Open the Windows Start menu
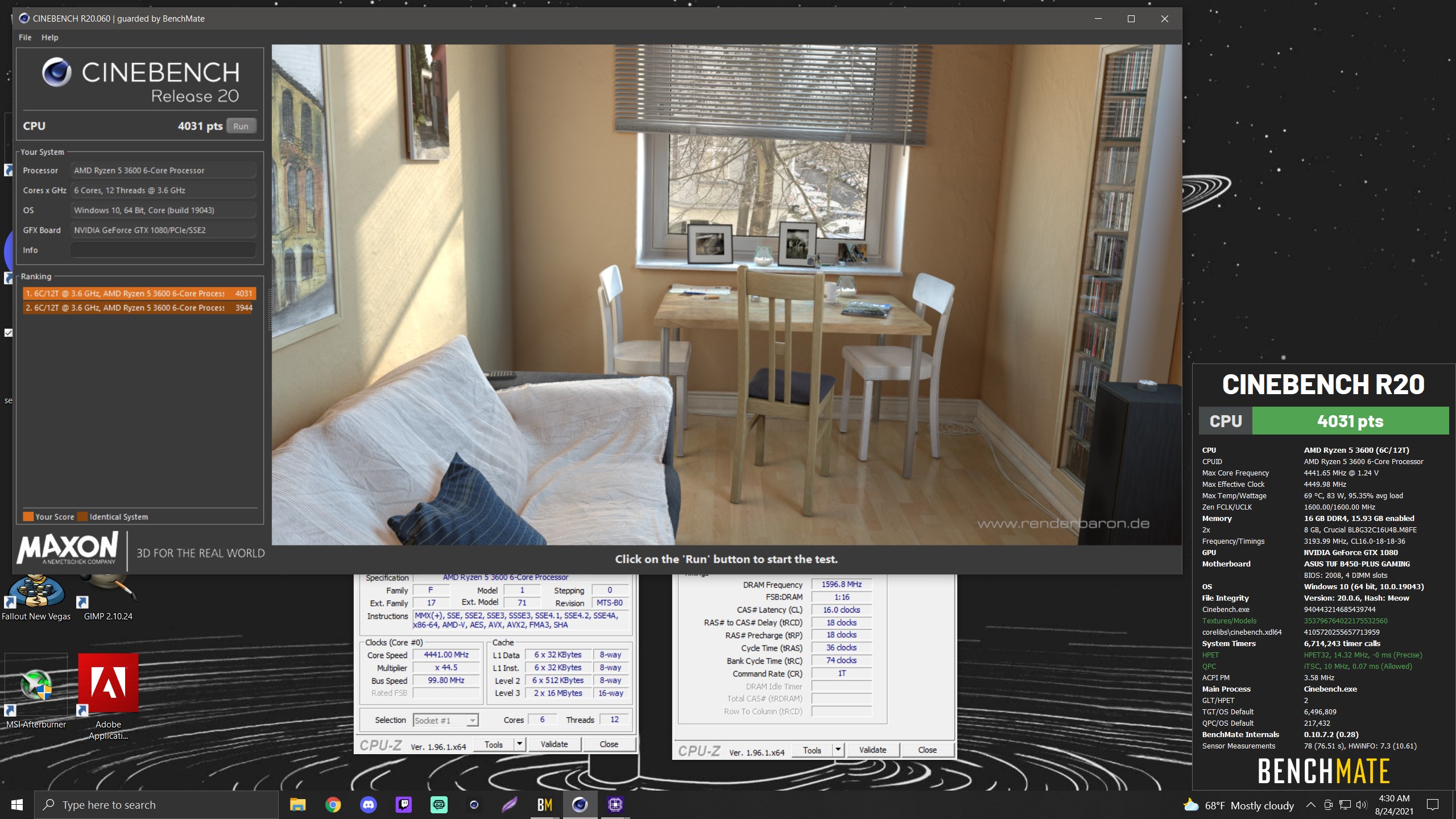 17,805
